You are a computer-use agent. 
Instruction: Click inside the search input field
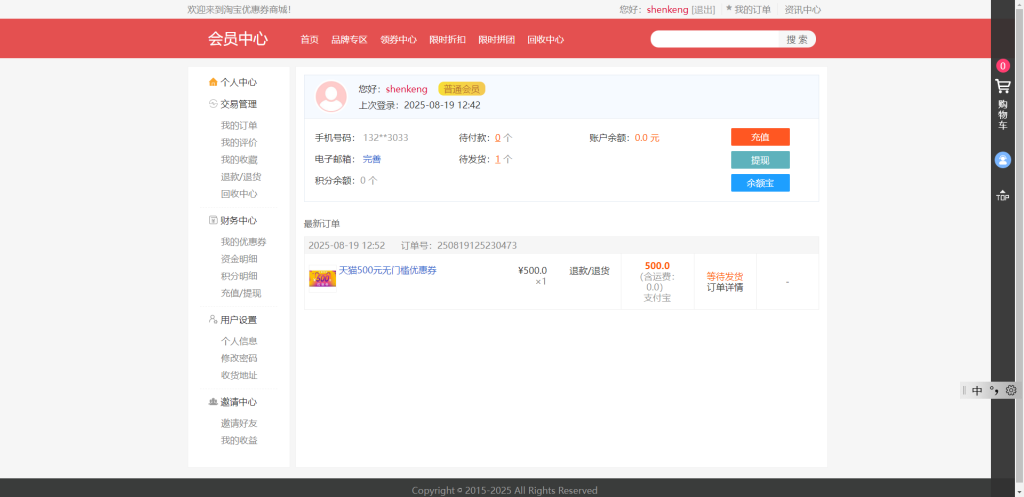pos(715,39)
